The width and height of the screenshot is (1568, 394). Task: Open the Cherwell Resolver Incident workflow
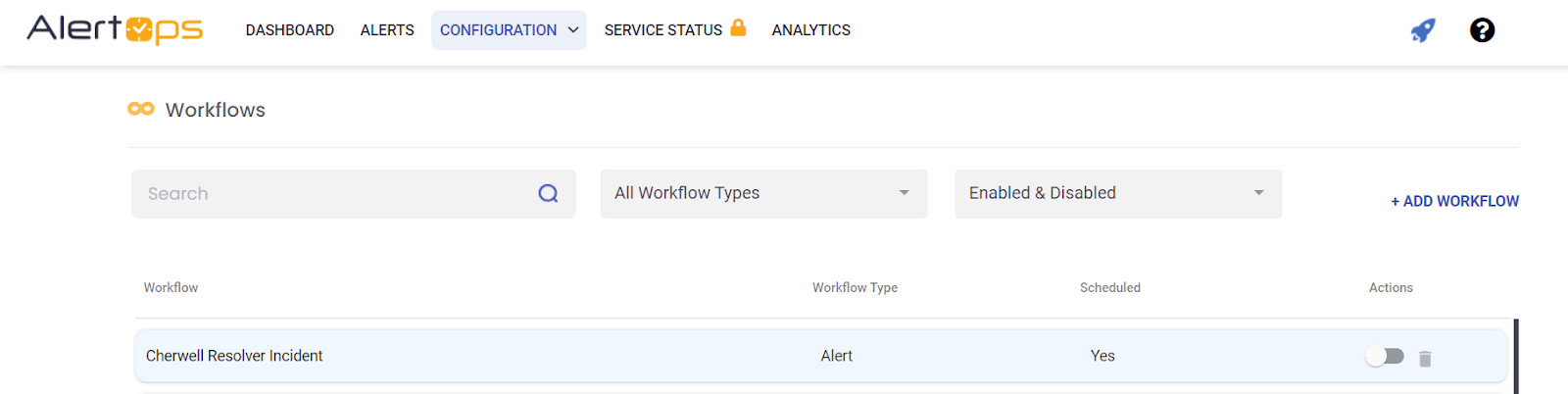(234, 356)
